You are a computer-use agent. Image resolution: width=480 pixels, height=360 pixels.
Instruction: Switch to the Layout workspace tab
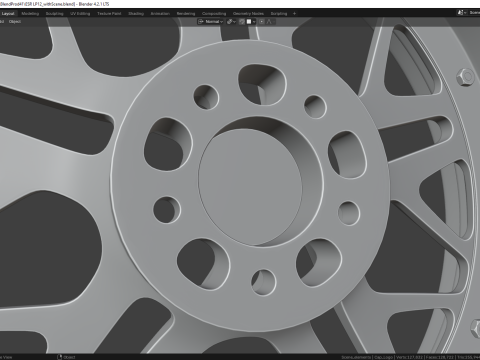coord(8,14)
